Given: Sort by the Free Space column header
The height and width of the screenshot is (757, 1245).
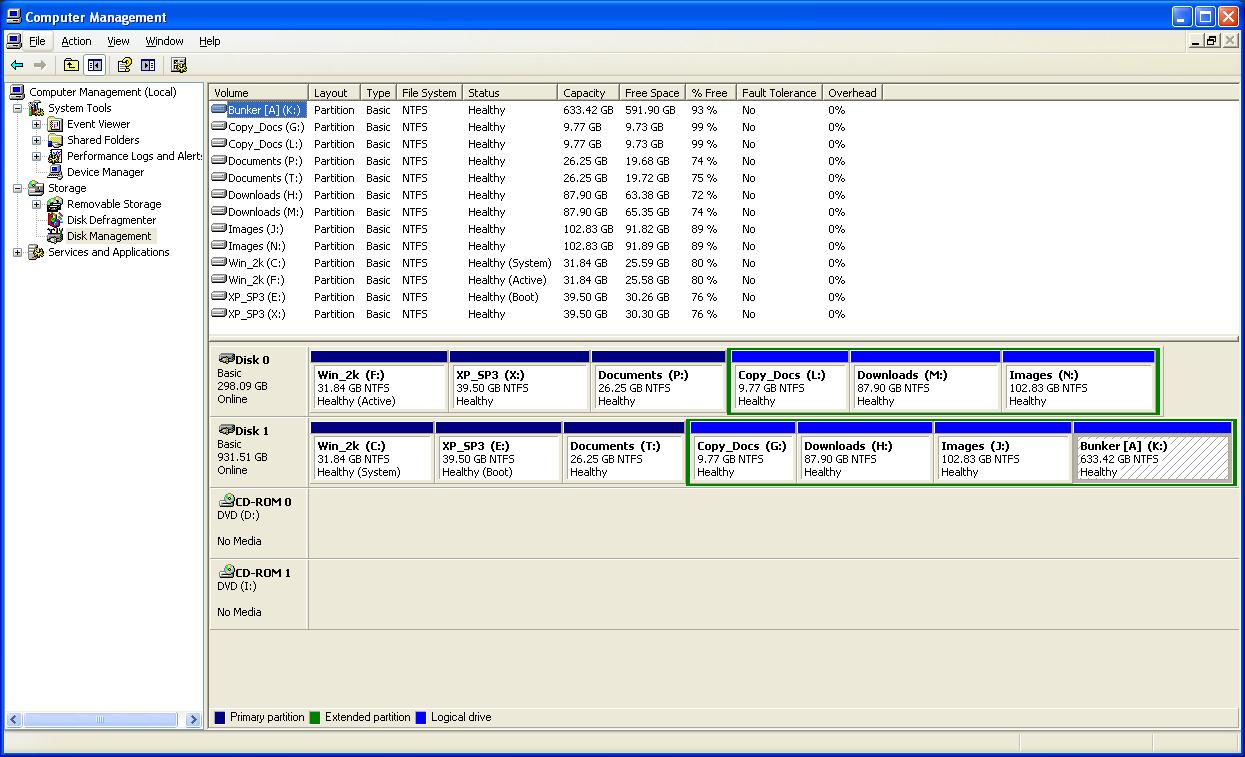Looking at the screenshot, I should point(652,93).
